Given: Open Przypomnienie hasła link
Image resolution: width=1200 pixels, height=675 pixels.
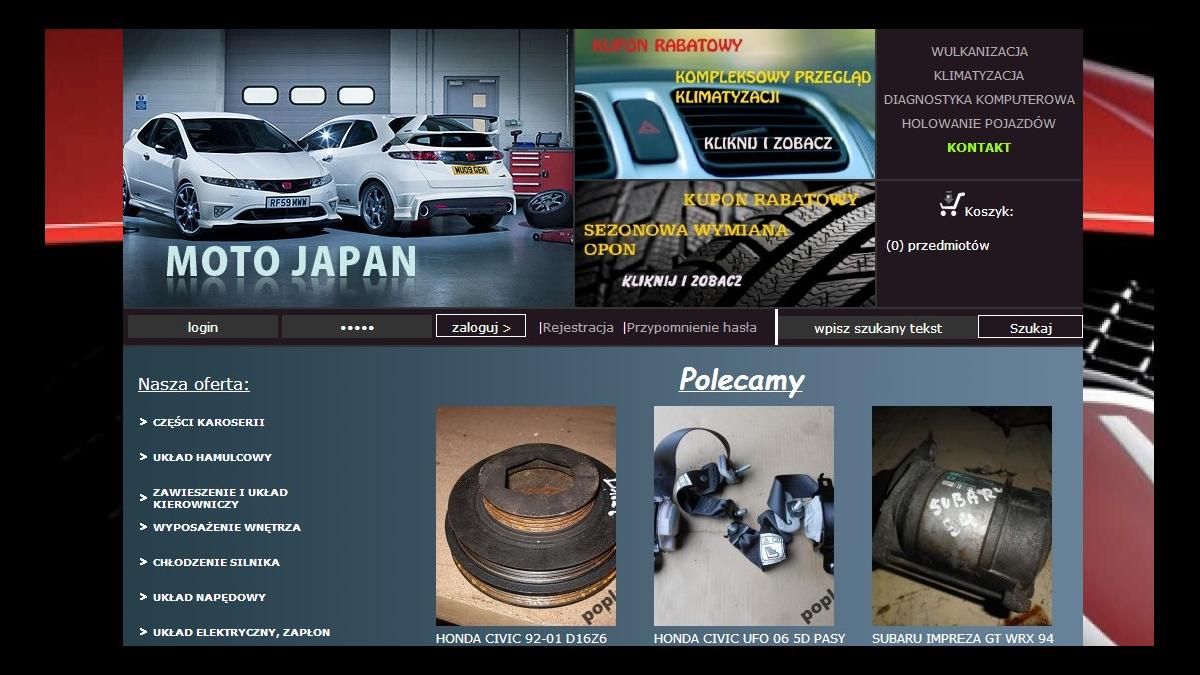Looking at the screenshot, I should click(x=691, y=327).
